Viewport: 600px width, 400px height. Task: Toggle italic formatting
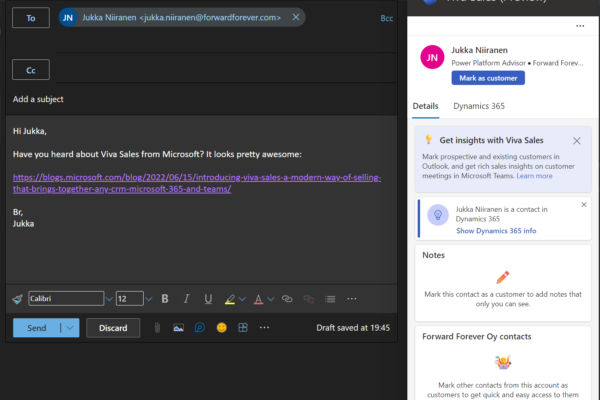(x=187, y=299)
